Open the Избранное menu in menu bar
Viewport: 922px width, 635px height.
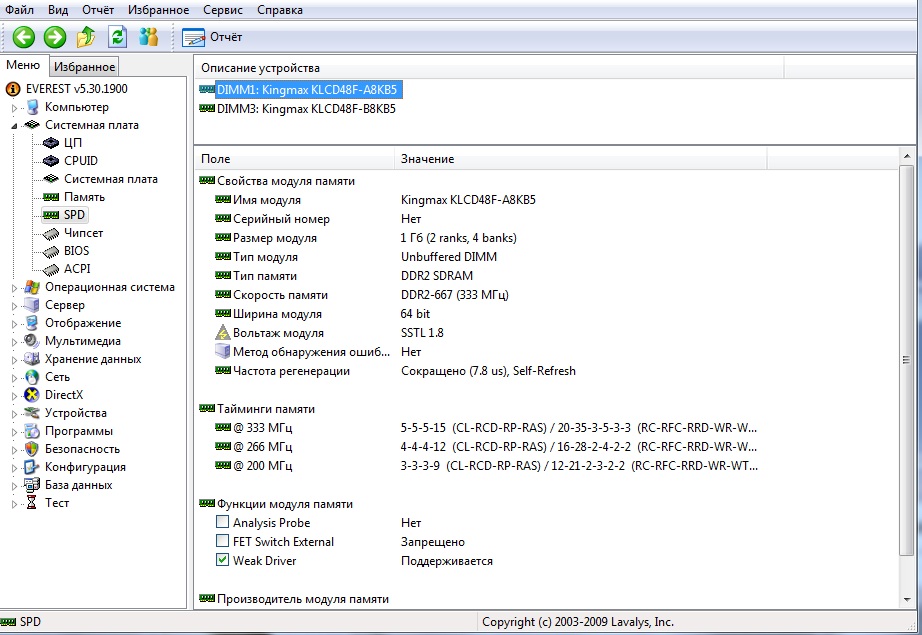[x=158, y=10]
